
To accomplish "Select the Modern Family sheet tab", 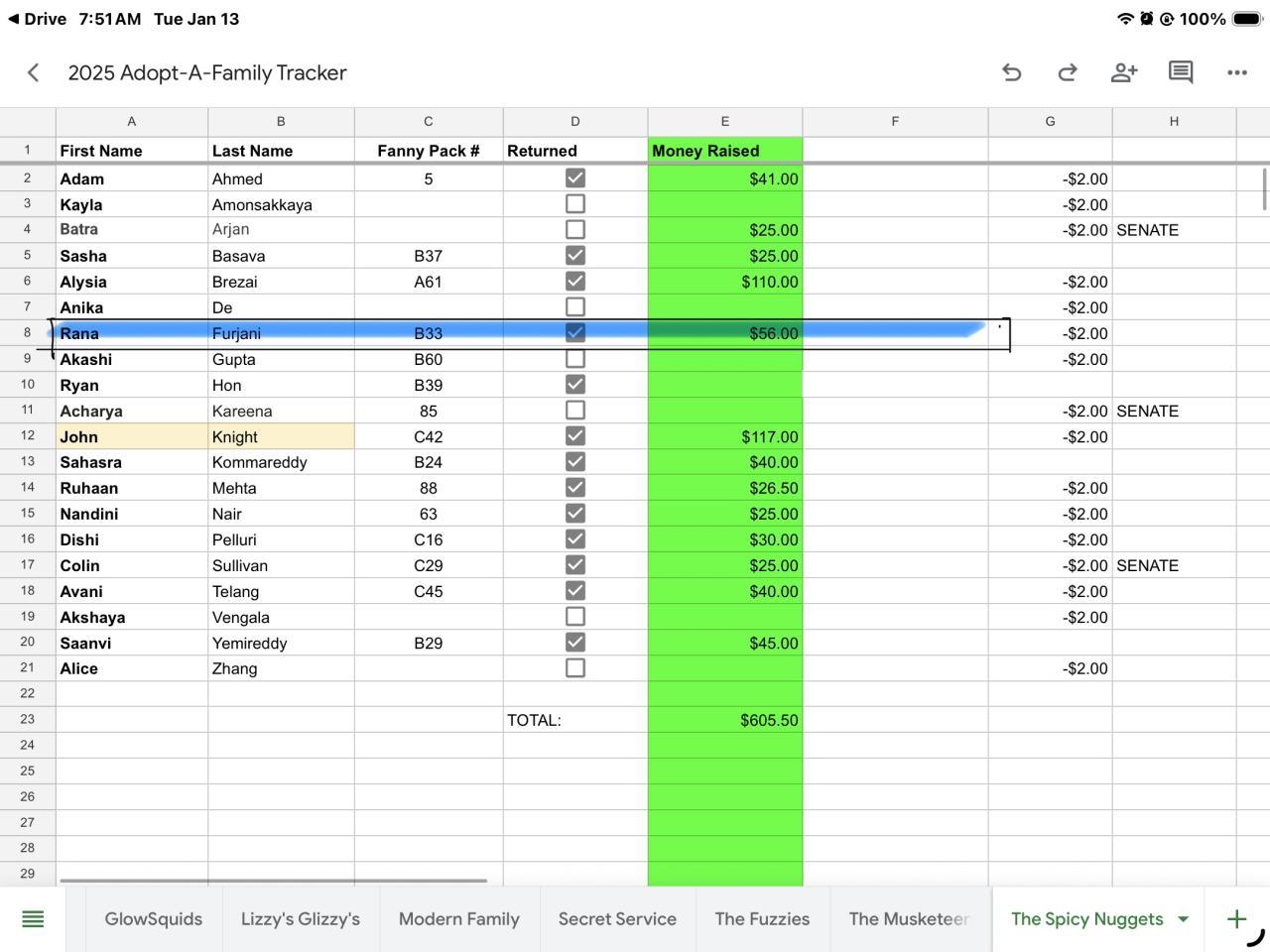I will pyautogui.click(x=458, y=919).
